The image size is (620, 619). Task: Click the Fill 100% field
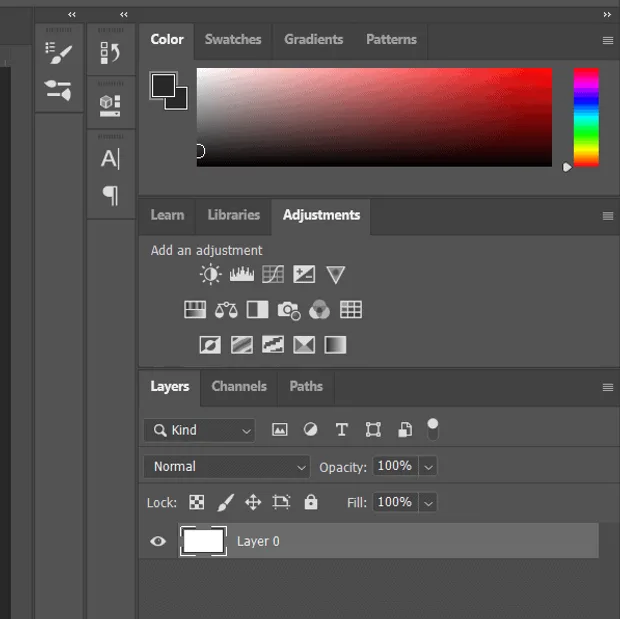[x=395, y=503]
